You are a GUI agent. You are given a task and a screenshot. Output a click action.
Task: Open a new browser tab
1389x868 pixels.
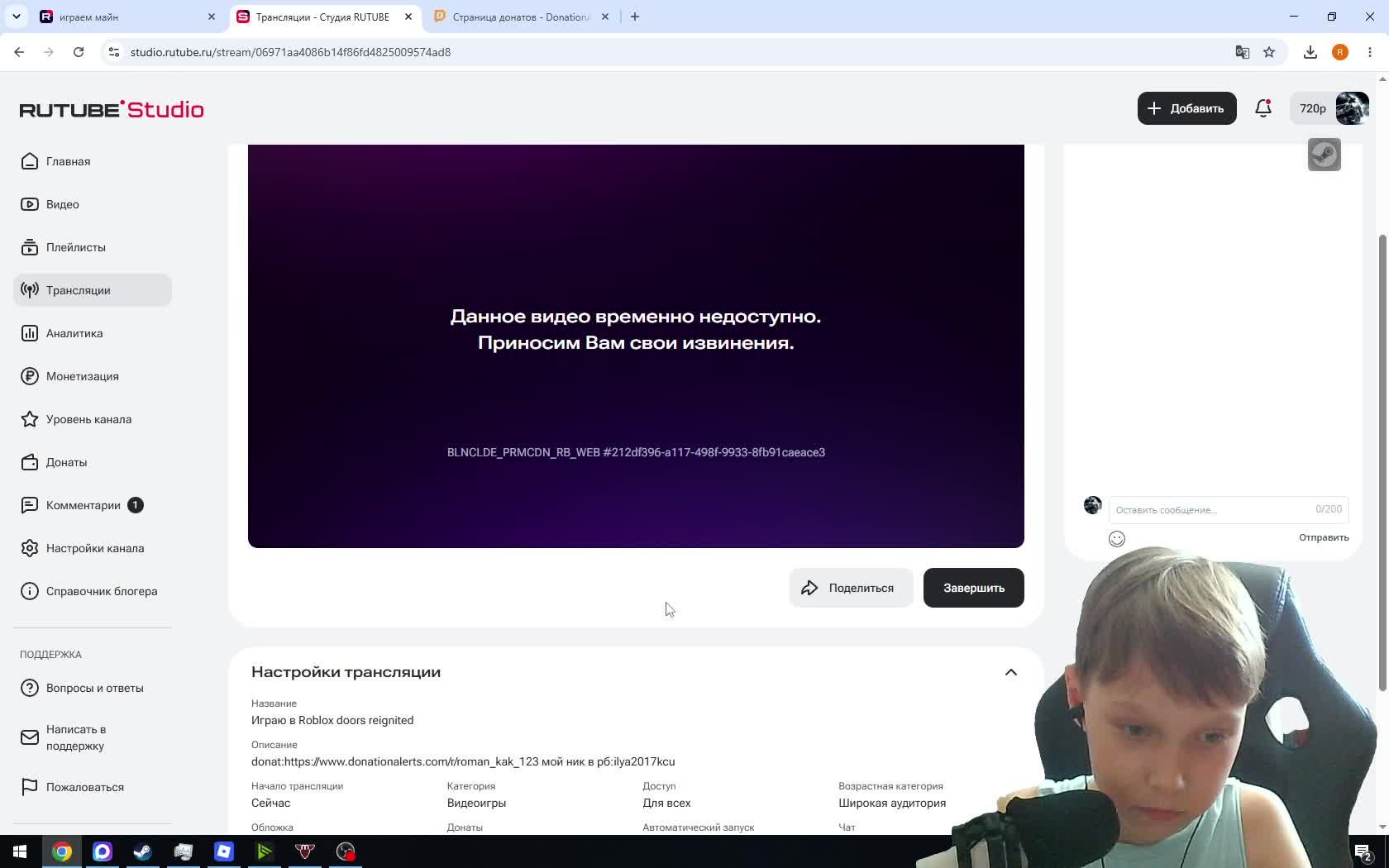click(635, 17)
